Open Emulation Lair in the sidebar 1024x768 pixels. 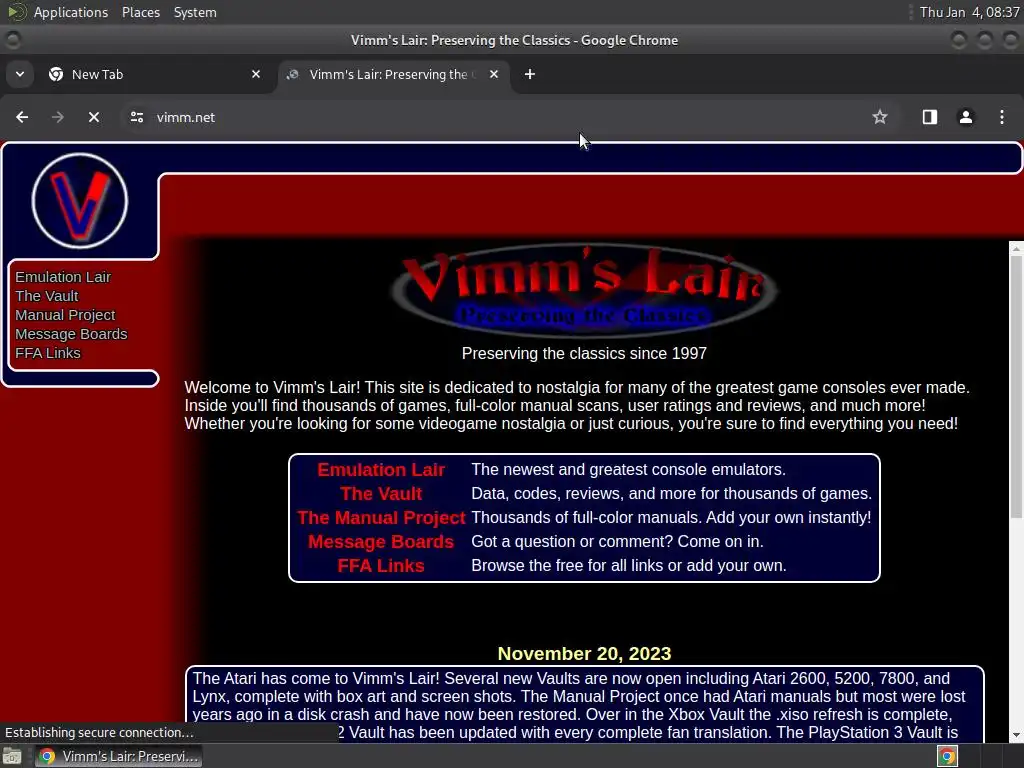tap(63, 277)
